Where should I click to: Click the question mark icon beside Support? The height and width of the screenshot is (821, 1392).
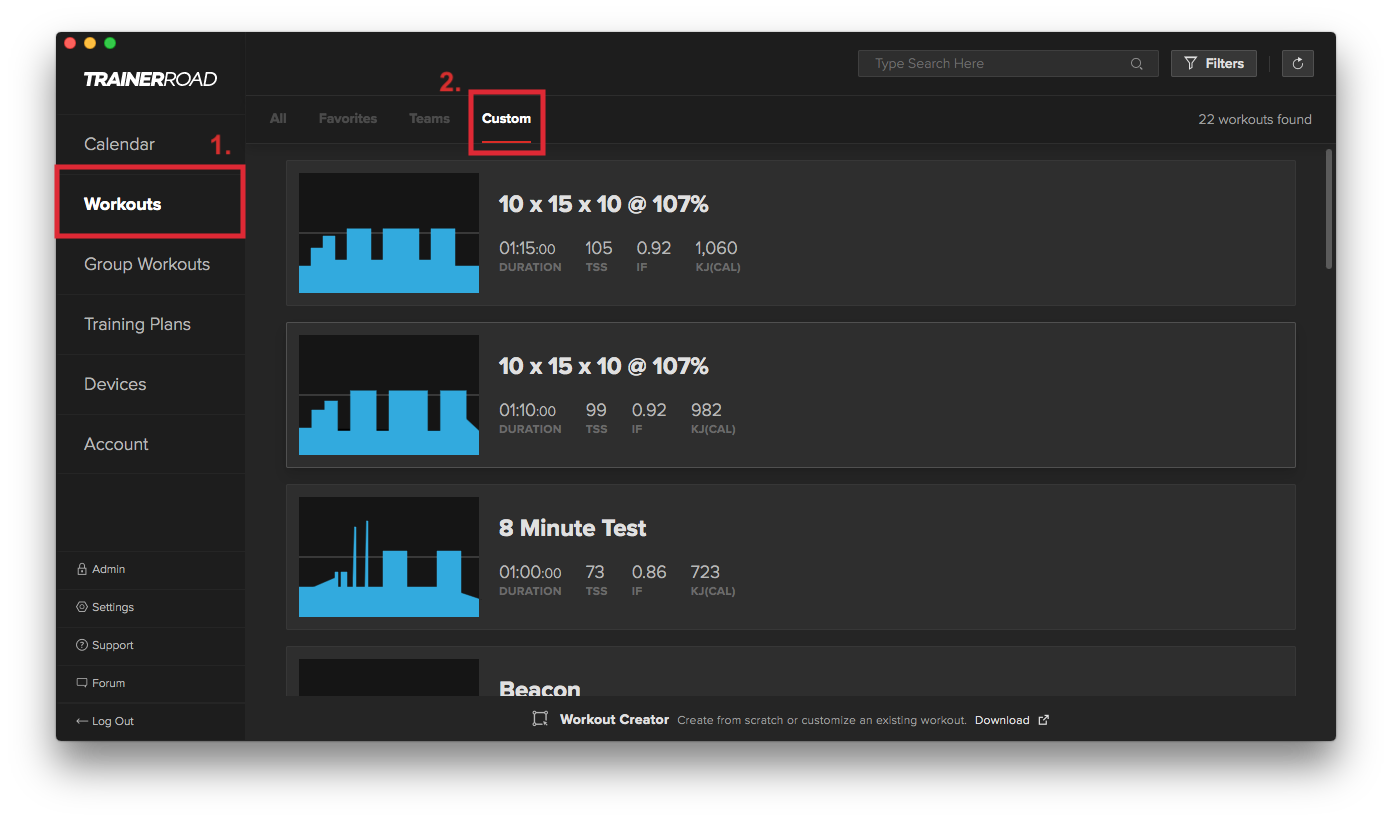click(82, 645)
